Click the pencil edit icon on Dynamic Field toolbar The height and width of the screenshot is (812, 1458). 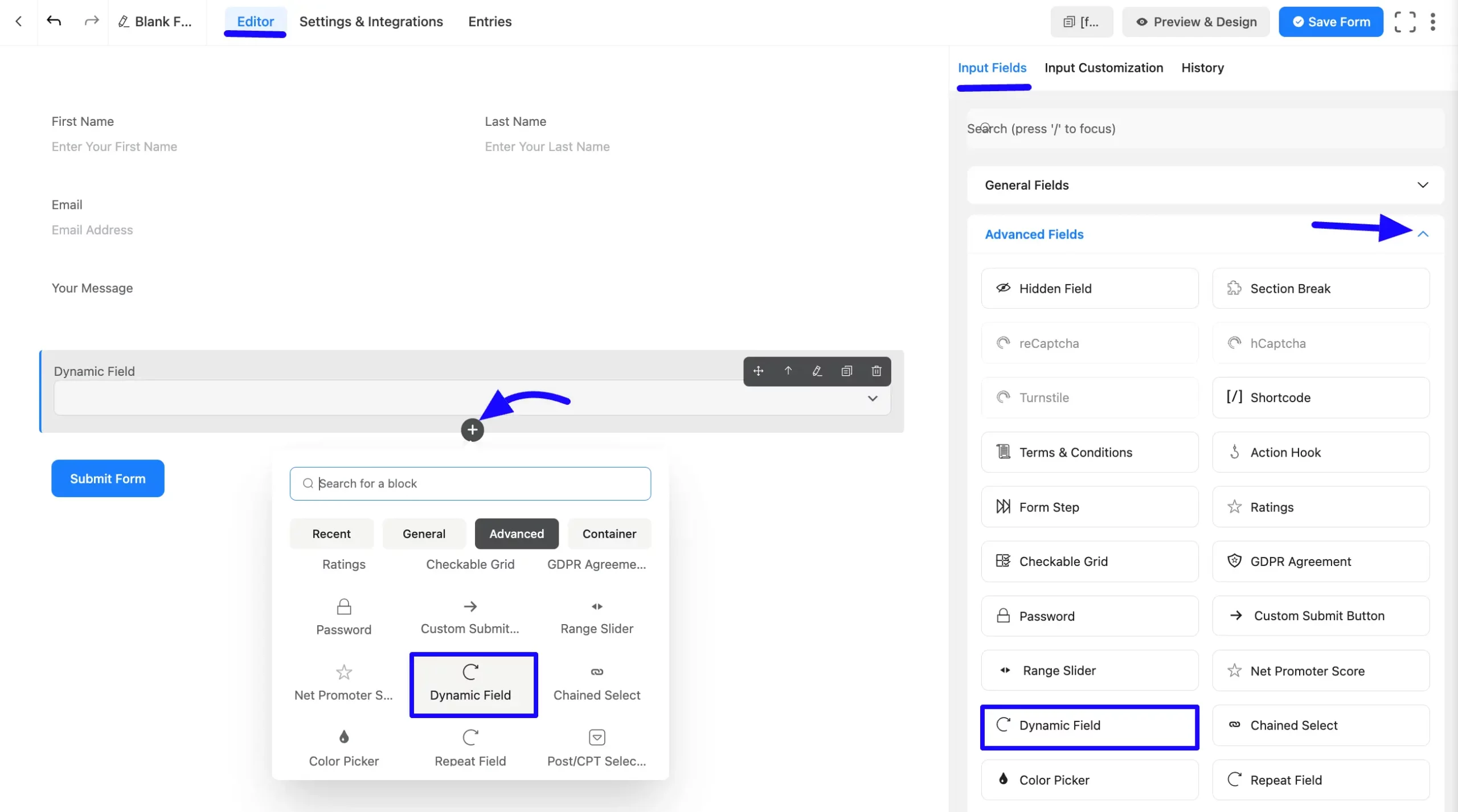(x=817, y=371)
